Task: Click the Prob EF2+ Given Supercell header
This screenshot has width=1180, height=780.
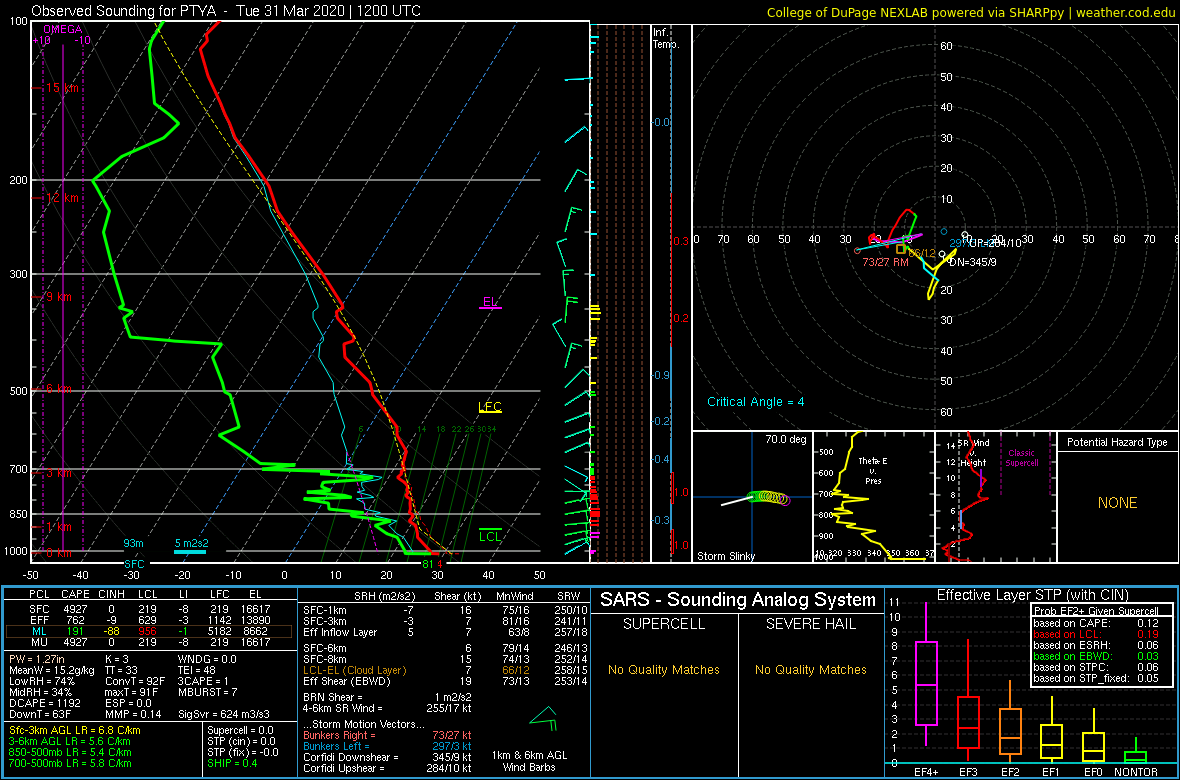Action: click(x=1098, y=611)
